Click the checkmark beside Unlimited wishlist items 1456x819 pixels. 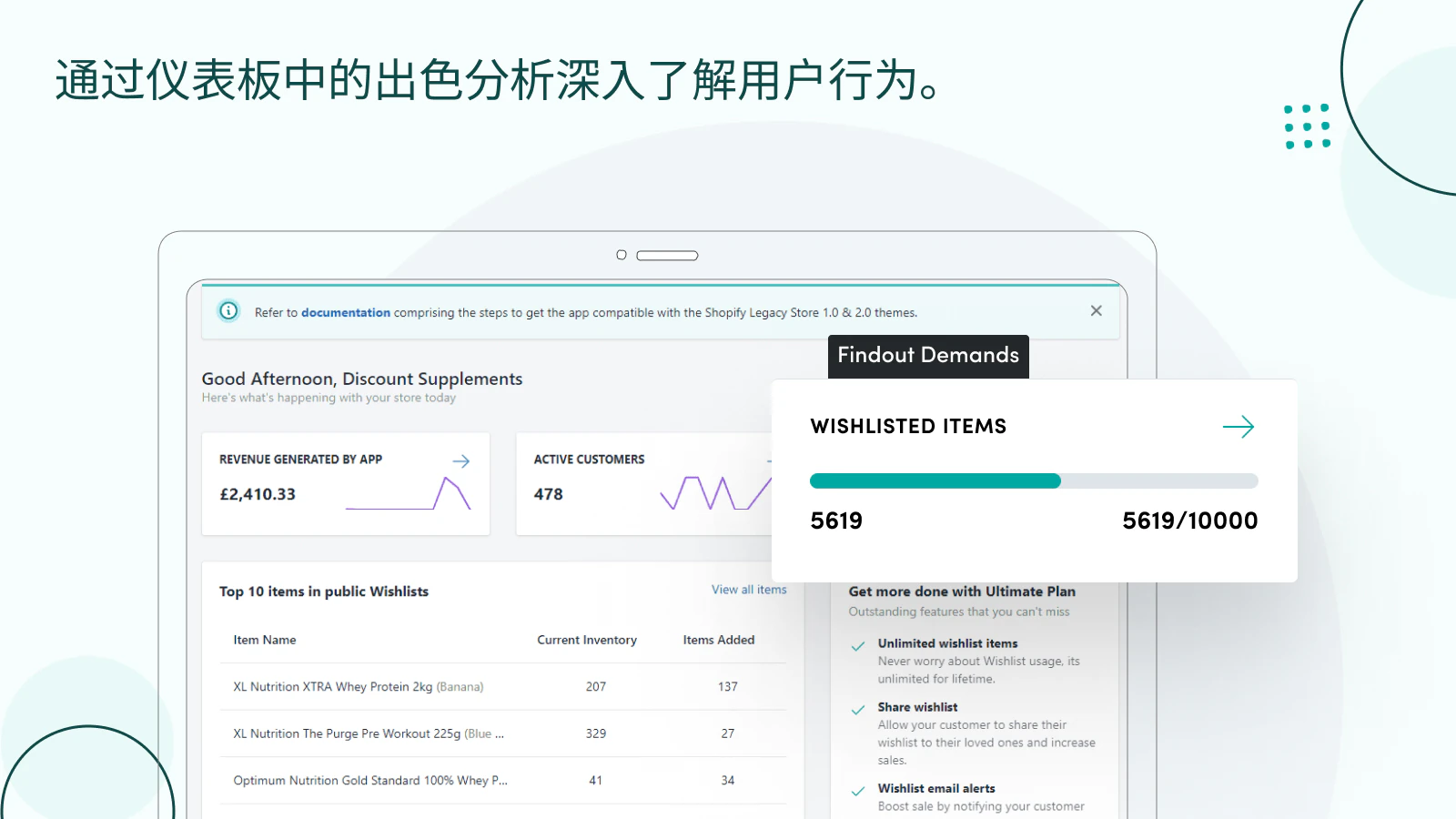[857, 646]
